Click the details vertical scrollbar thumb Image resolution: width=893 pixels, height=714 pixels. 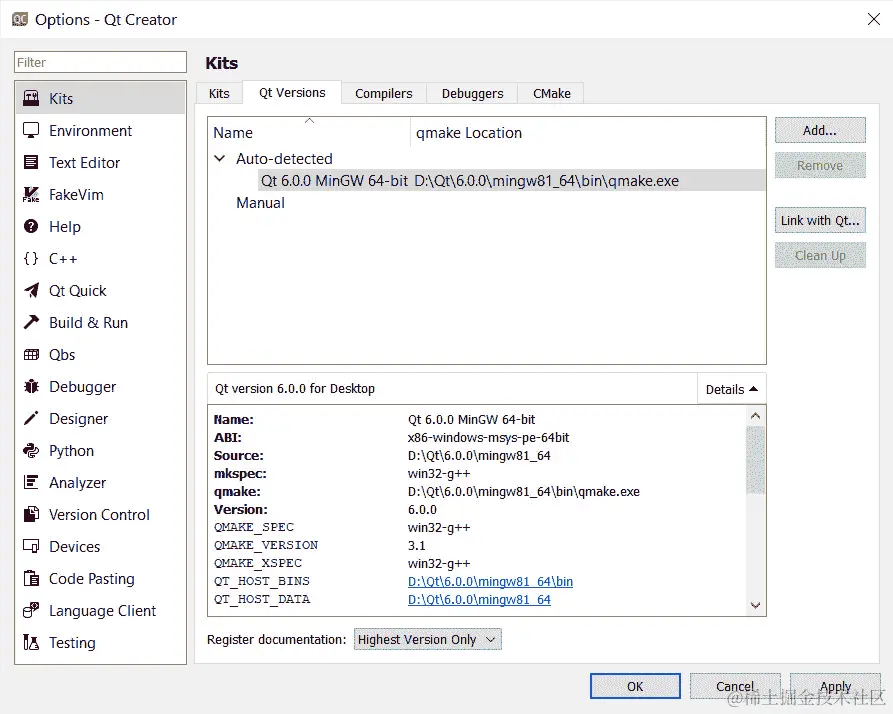(755, 460)
